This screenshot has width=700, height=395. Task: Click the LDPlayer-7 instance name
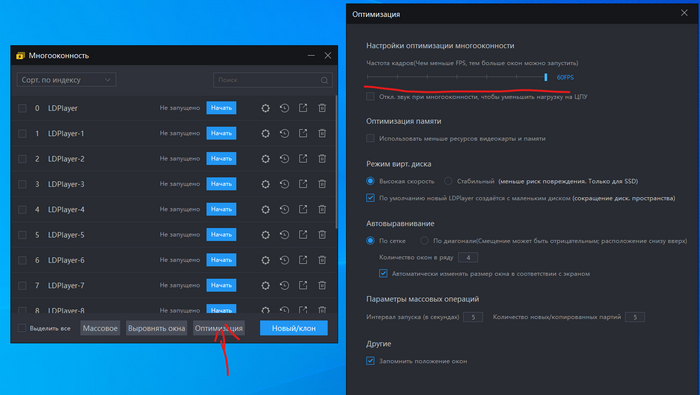tap(66, 285)
